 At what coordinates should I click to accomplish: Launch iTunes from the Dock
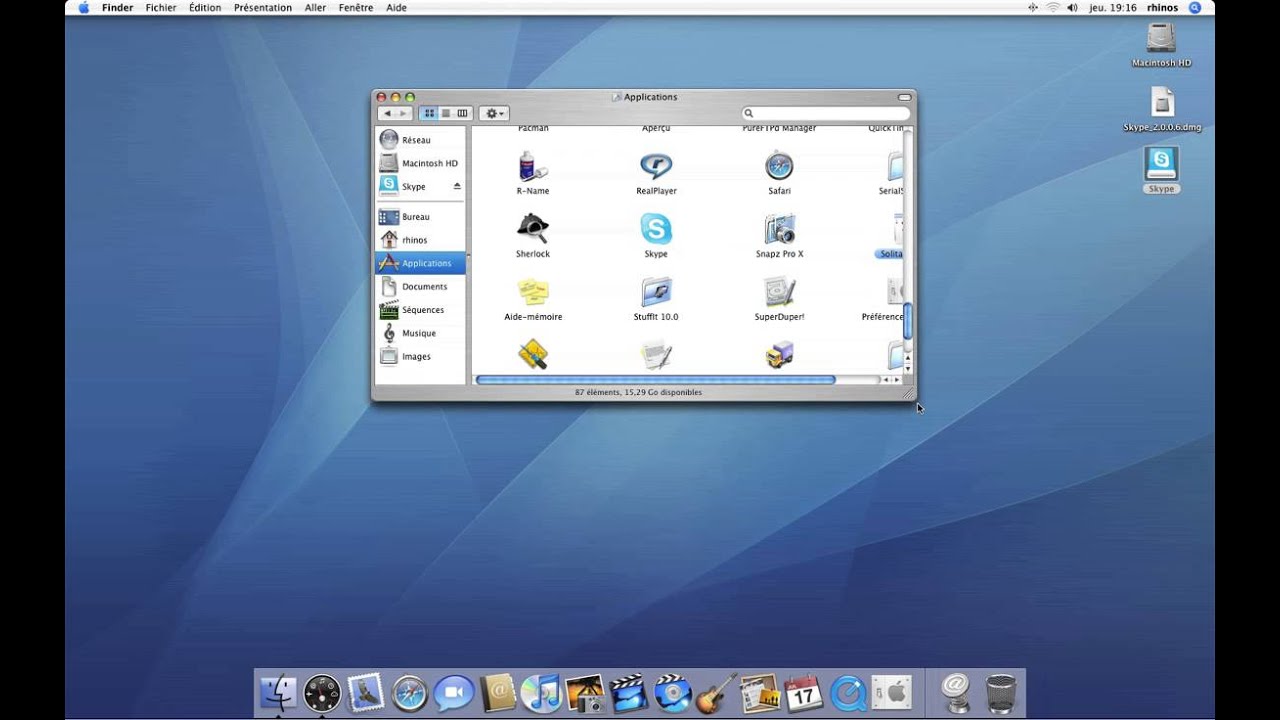coord(541,692)
